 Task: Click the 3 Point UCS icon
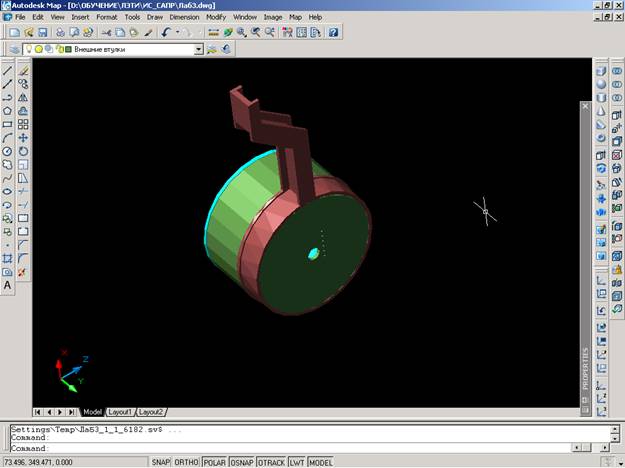pos(601,411)
